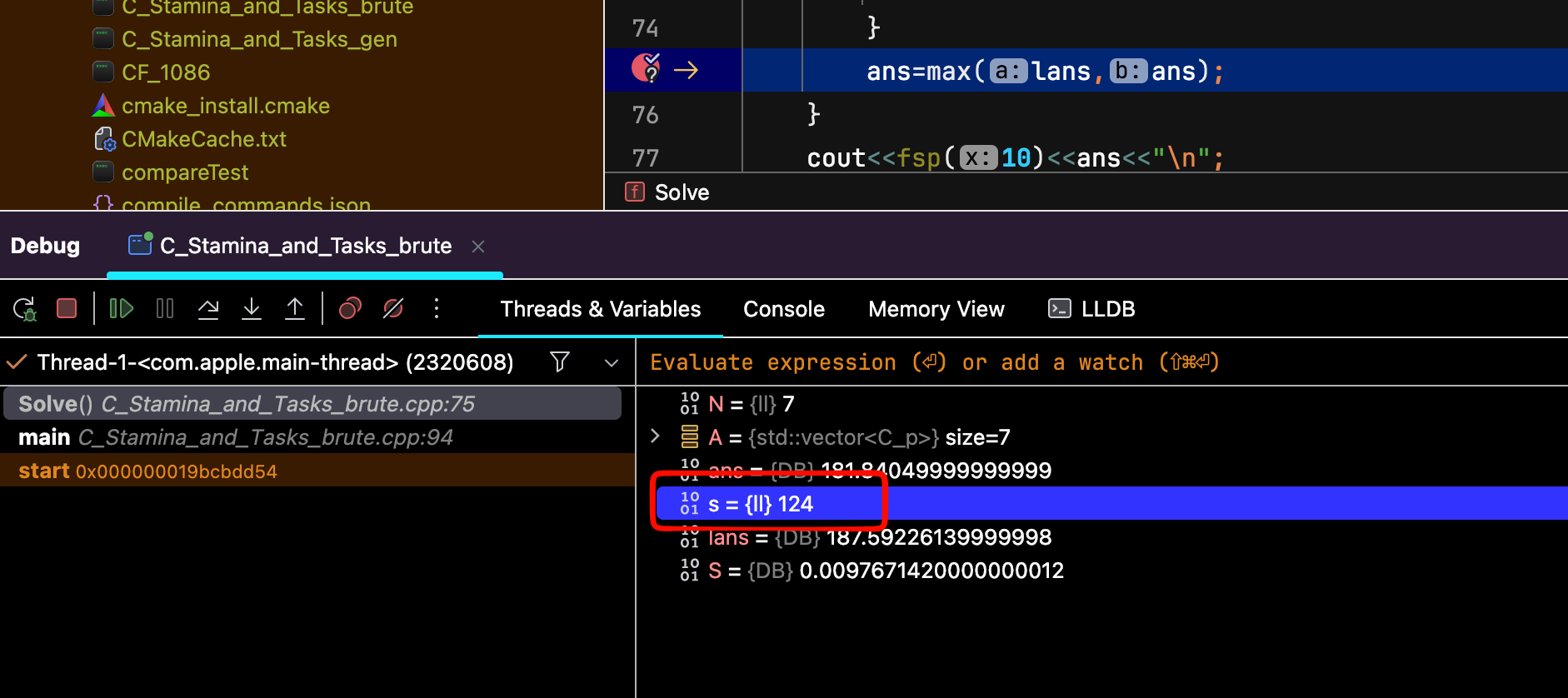Select CMakeCache.txt in the project tree

(203, 139)
